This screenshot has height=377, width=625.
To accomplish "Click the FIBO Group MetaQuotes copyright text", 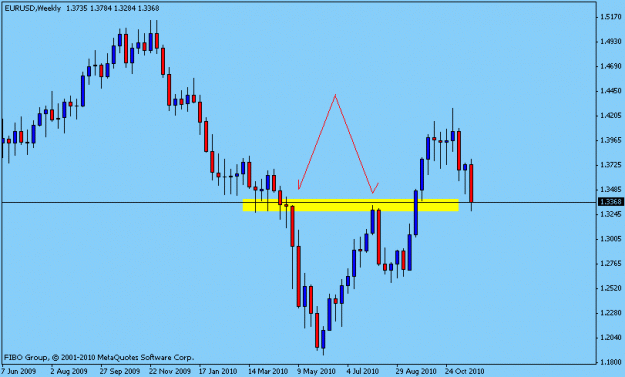I will pos(98,357).
